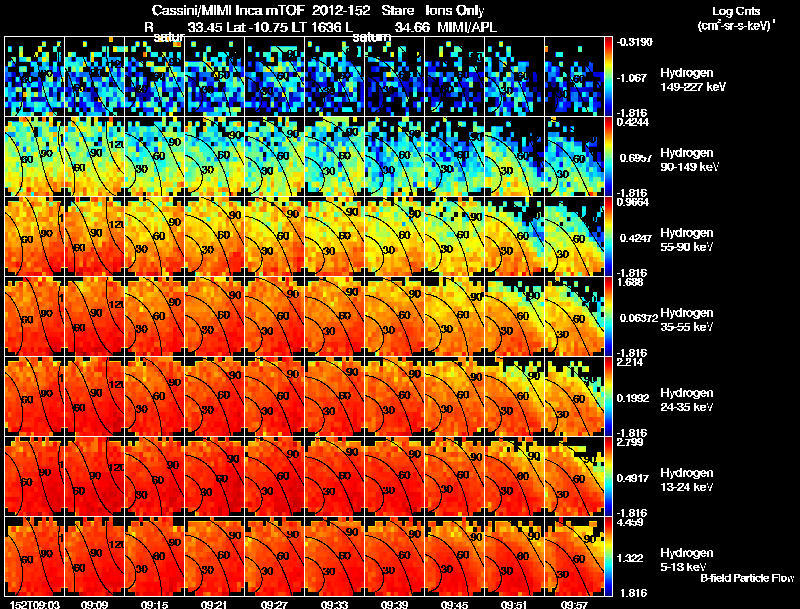Click the '09:15' time axis label

(154, 604)
